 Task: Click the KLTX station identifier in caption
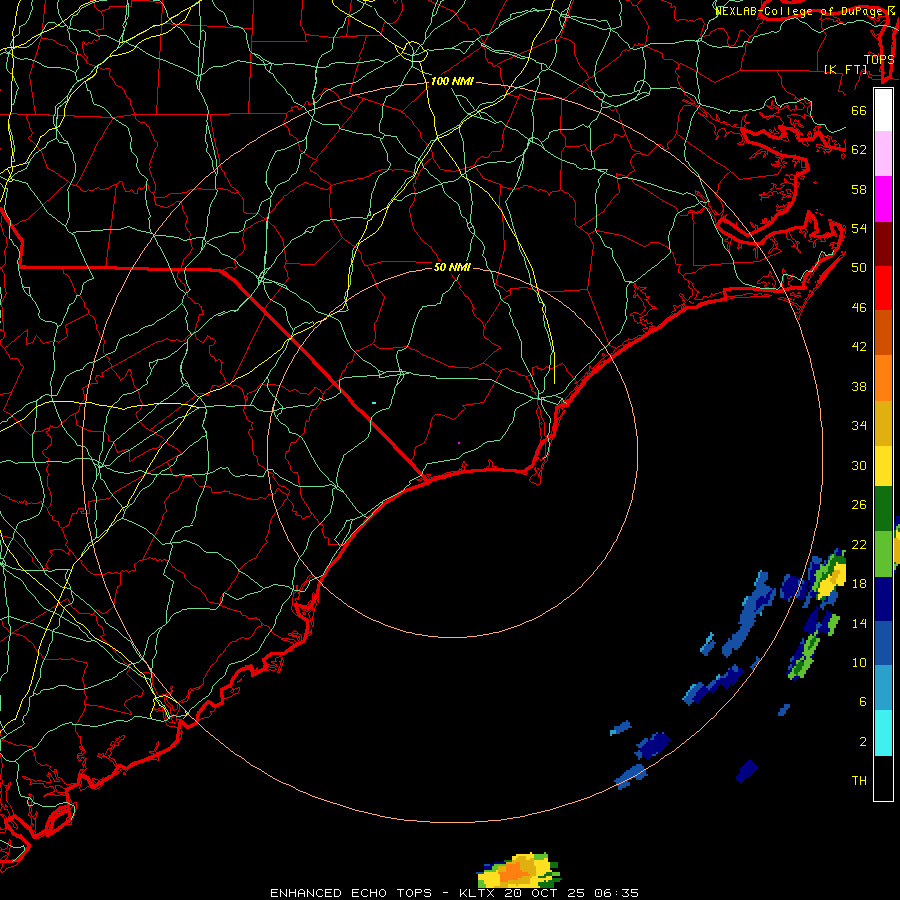click(x=476, y=893)
